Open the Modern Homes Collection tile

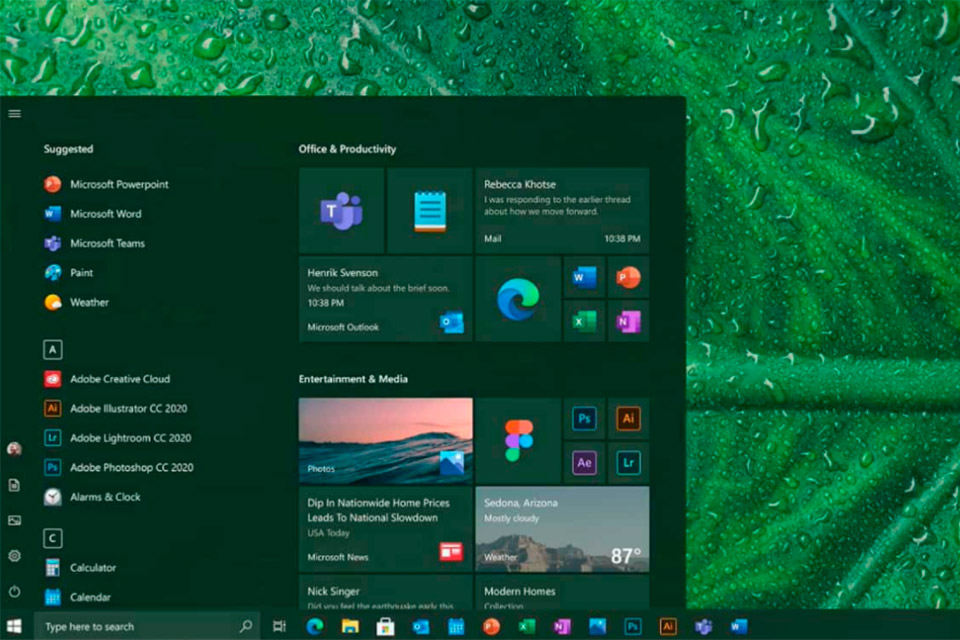(562, 592)
